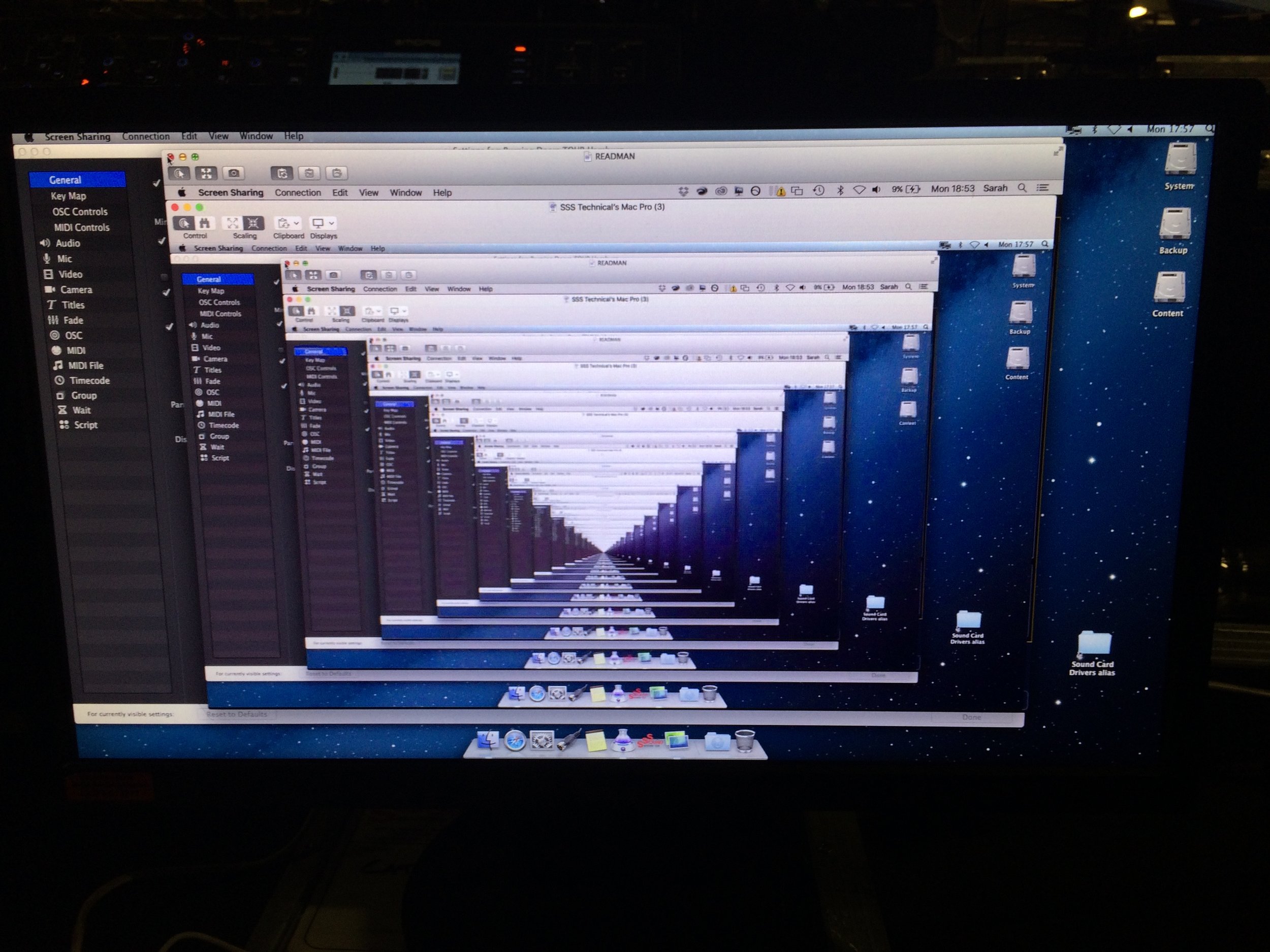Image resolution: width=1270 pixels, height=952 pixels.
Task: Open View menu in READMAN's inner menu bar
Action: point(369,193)
